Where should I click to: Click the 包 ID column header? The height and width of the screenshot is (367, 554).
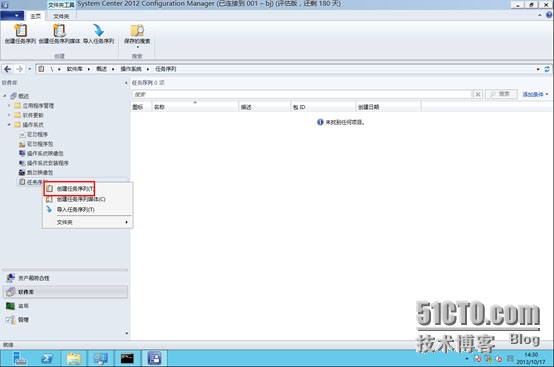click(x=323, y=107)
